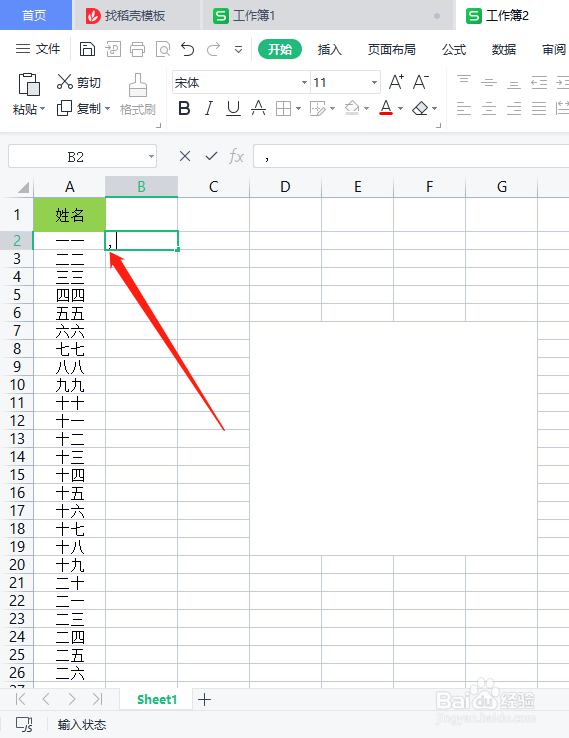Viewport: 569px width, 738px height.
Task: Expand quick access toolbar customization arrow
Action: tap(239, 49)
